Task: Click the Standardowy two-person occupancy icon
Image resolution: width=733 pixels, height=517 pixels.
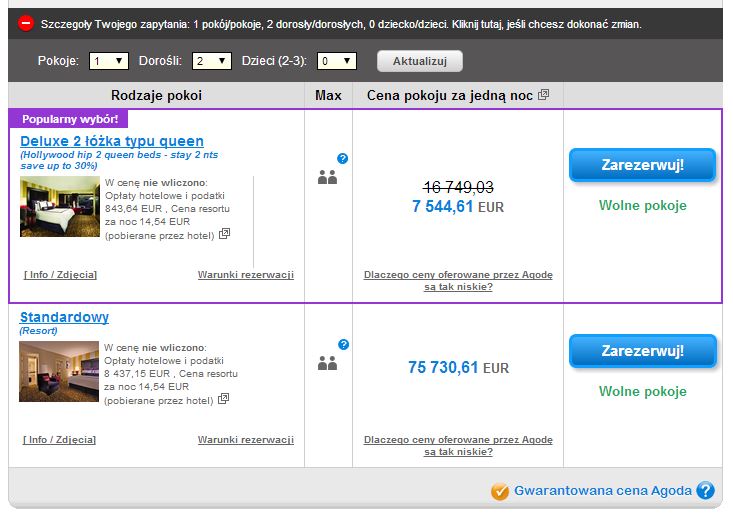Action: (327, 363)
